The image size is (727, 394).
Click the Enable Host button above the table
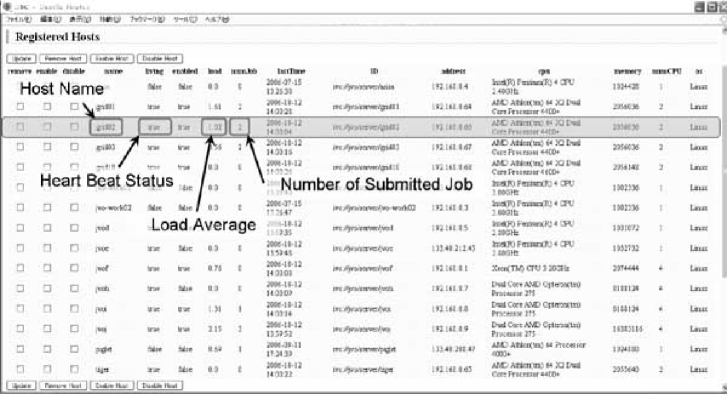112,59
